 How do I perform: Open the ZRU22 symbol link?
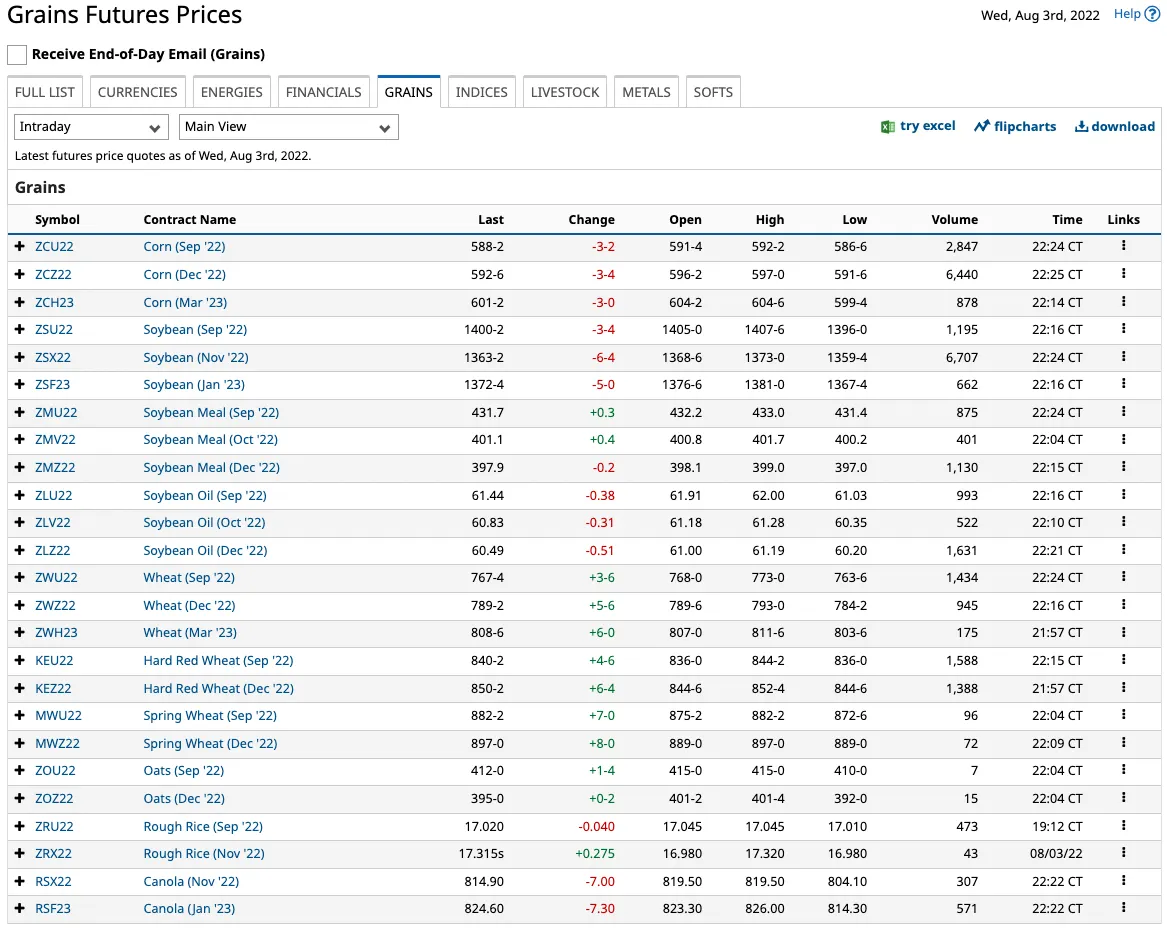54,826
